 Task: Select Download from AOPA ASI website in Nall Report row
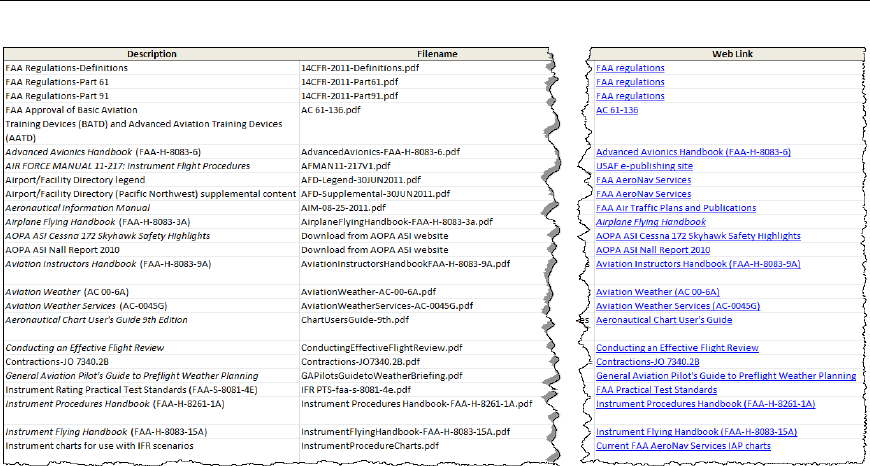375,250
